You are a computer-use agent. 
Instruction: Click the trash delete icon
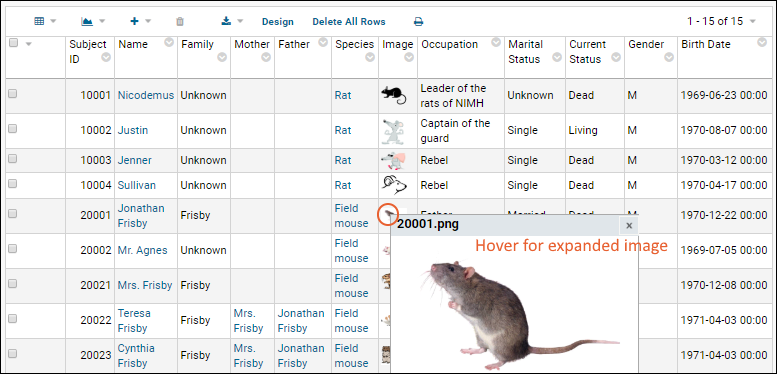(180, 21)
